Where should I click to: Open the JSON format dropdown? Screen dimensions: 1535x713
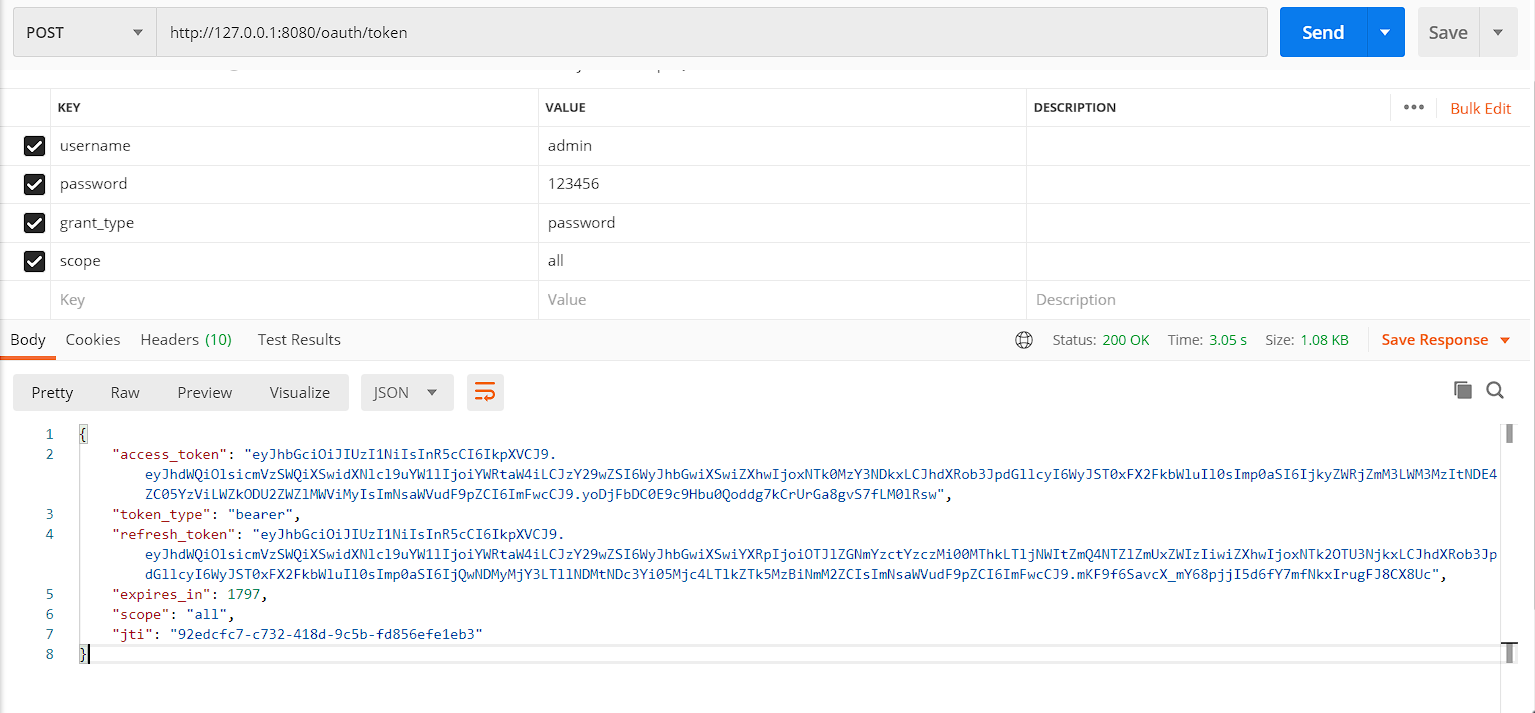407,392
